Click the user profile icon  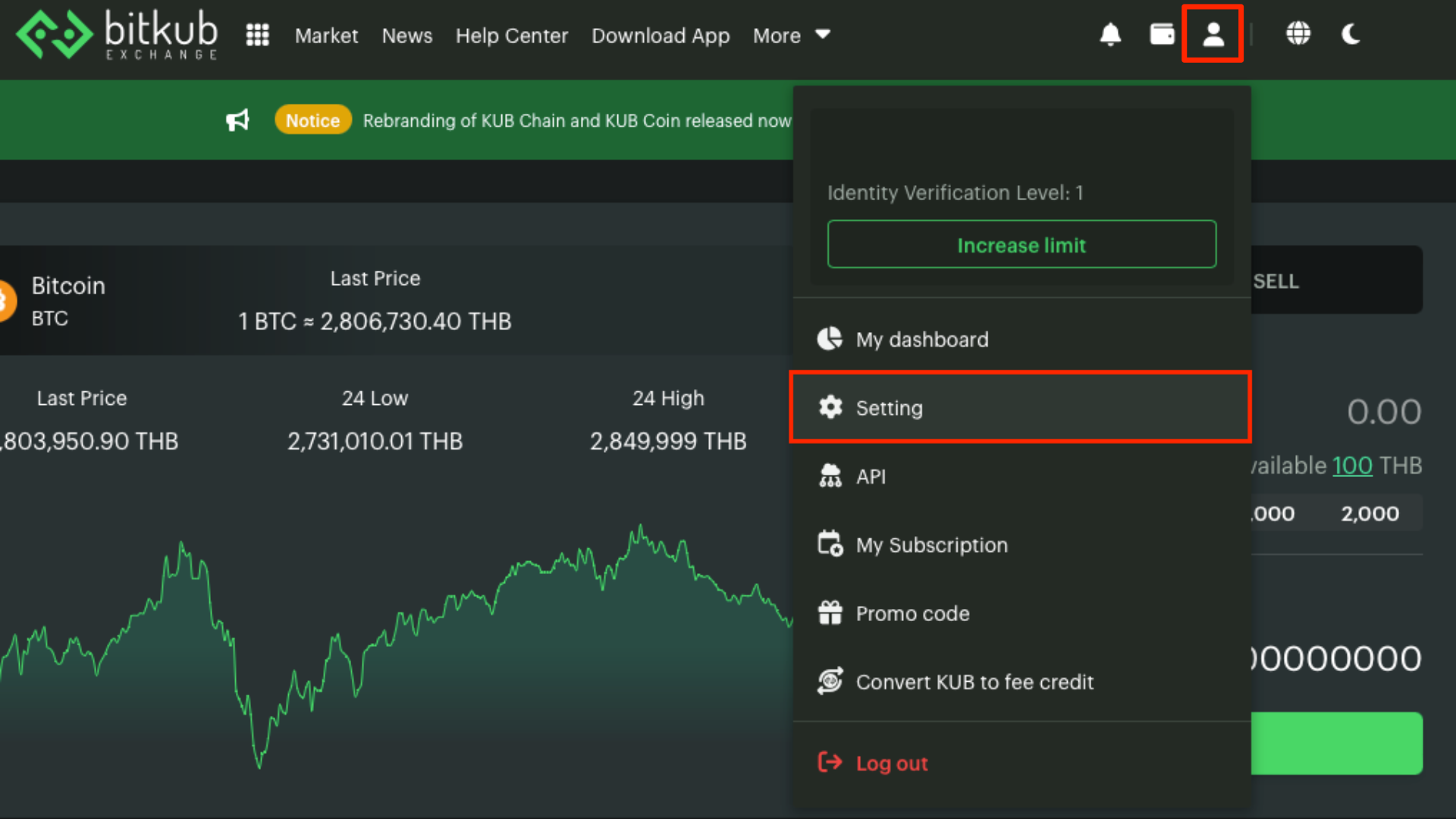tap(1213, 35)
